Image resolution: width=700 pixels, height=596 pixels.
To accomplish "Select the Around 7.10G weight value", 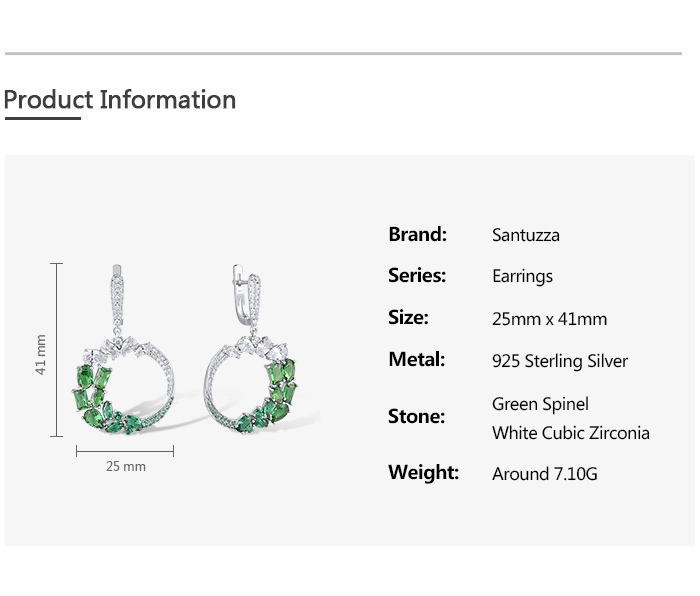I will coord(544,474).
